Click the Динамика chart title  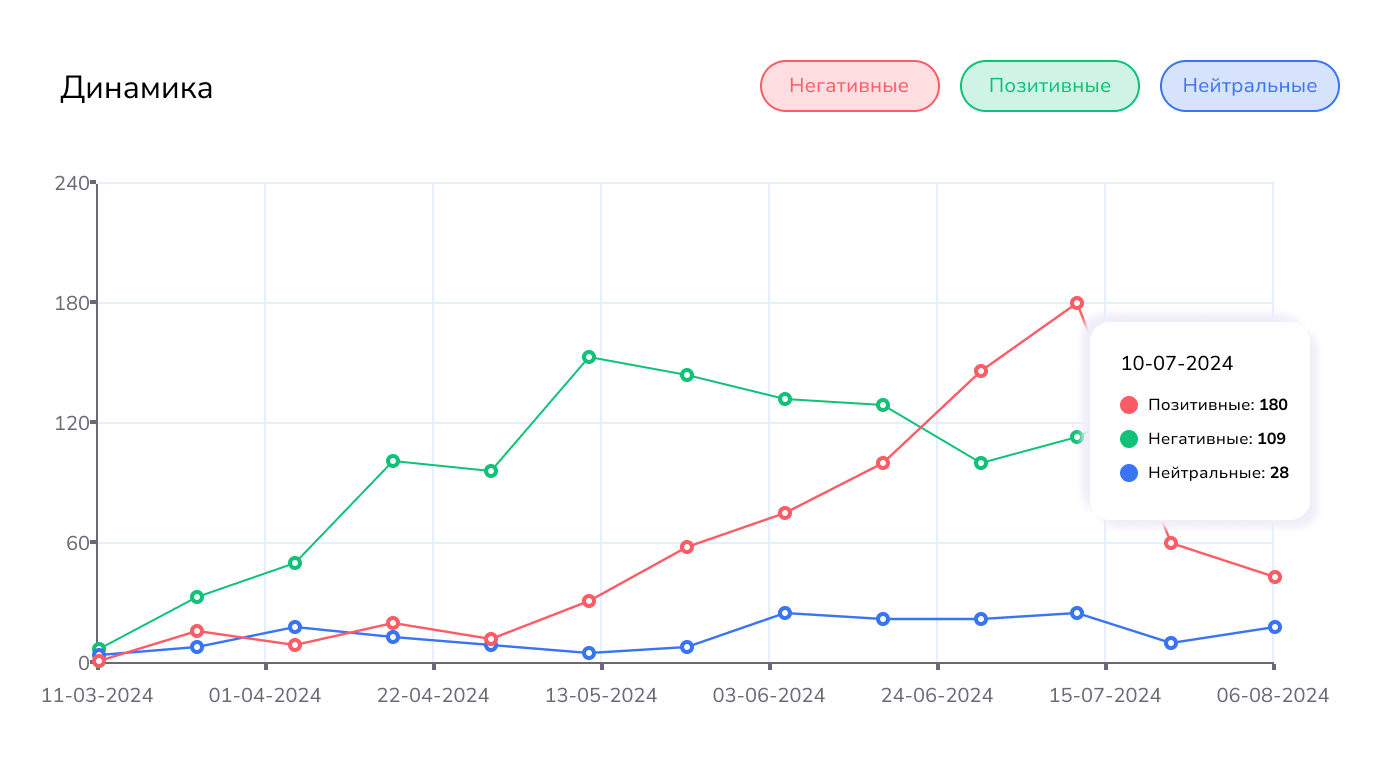[x=136, y=88]
